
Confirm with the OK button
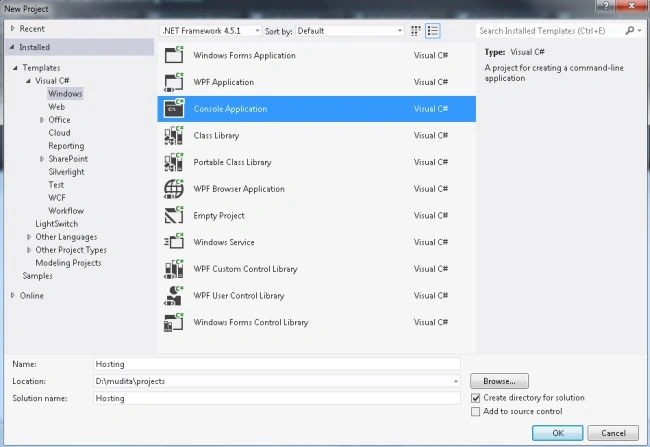(x=558, y=433)
